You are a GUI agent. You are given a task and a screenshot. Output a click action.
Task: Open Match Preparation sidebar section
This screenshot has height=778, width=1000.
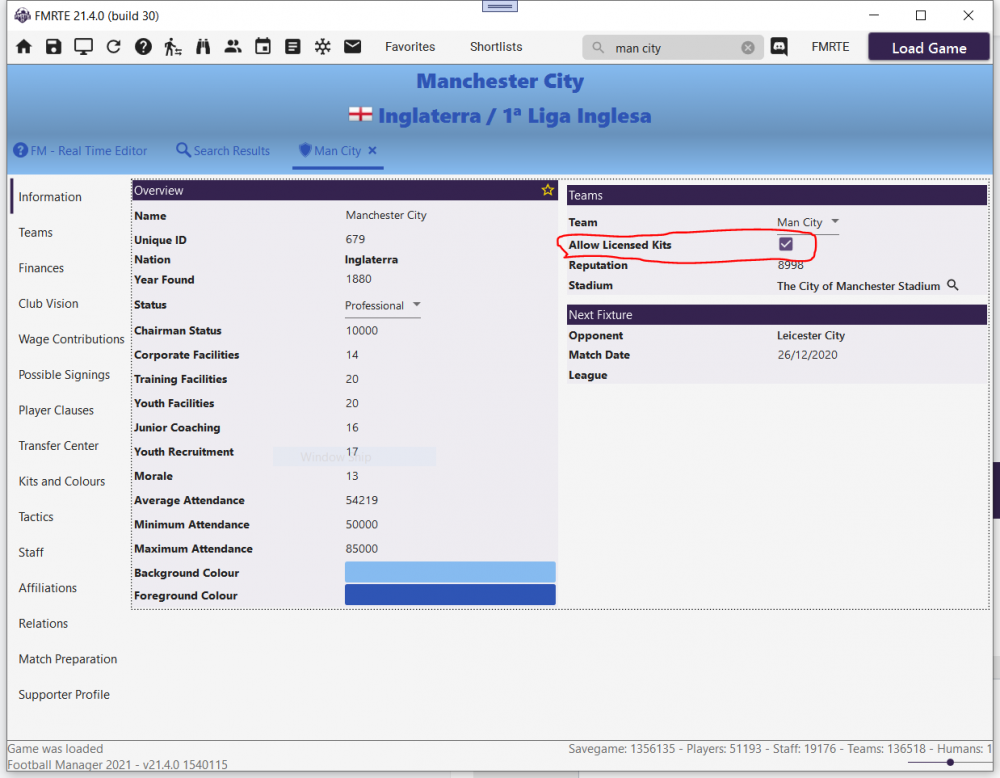pos(68,659)
